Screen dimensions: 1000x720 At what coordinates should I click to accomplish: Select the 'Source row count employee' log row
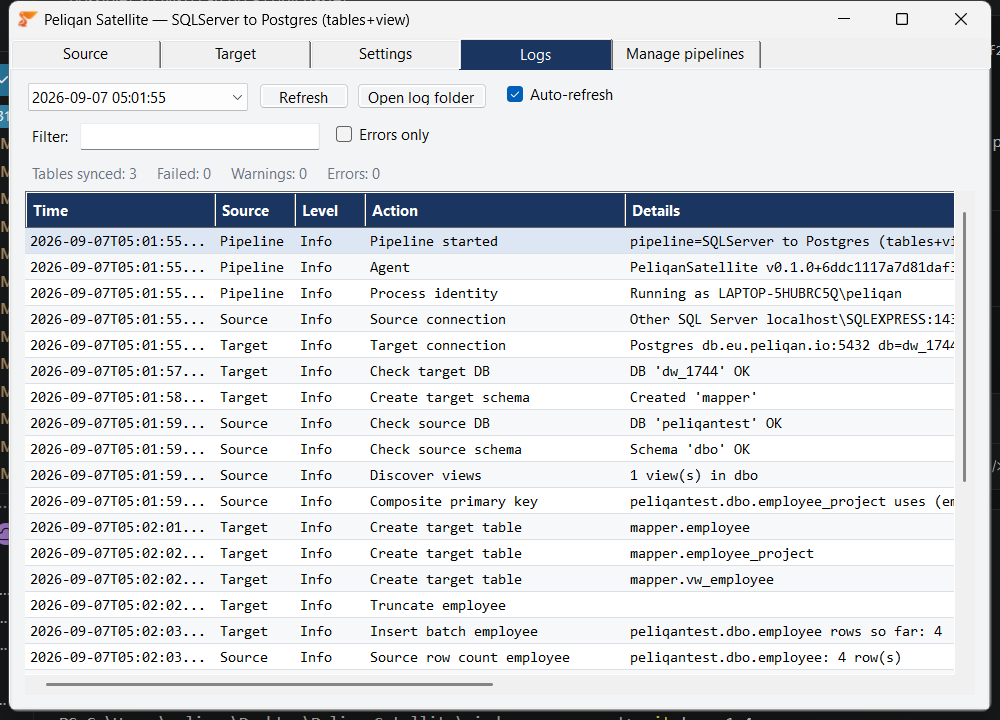[490, 658]
